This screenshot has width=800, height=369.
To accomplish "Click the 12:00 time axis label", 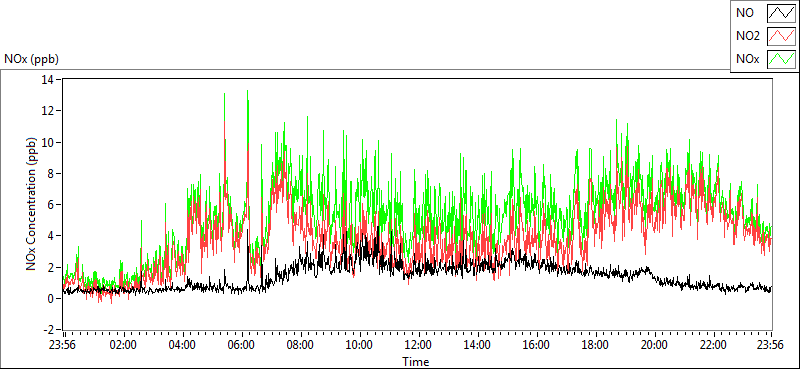I will (418, 345).
